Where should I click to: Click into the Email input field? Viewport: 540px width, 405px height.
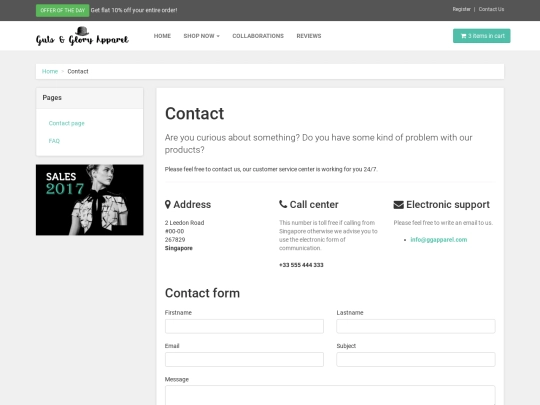244,359
